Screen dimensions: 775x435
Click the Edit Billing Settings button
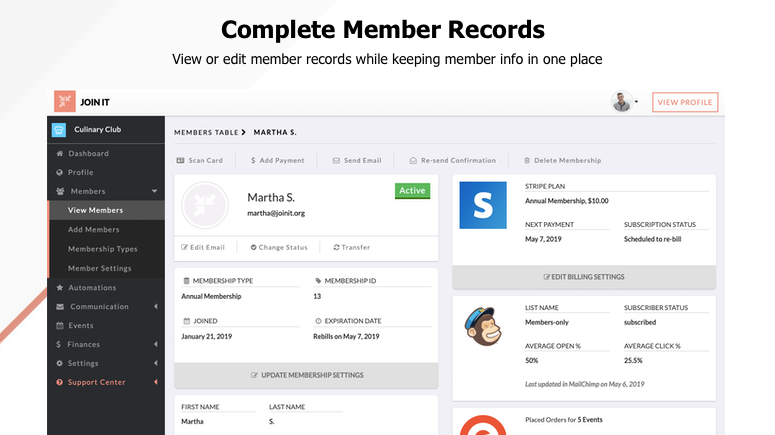(584, 277)
